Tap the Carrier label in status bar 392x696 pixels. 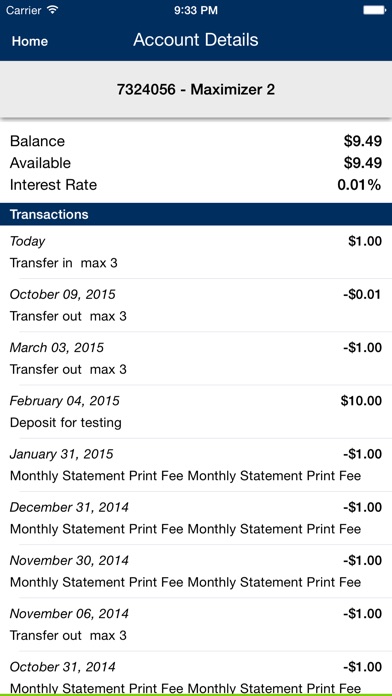24,10
